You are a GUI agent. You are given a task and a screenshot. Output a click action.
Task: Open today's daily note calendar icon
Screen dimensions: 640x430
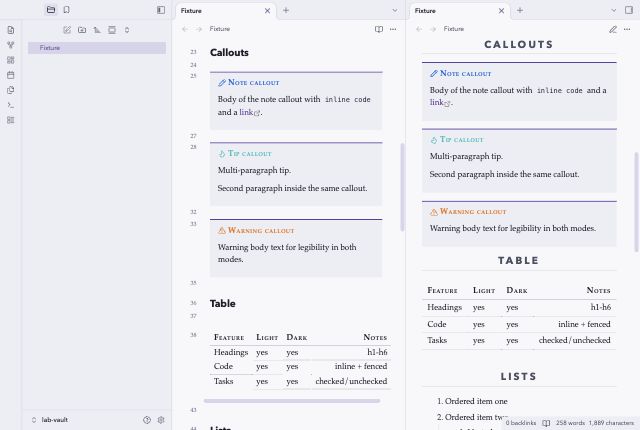[x=11, y=75]
